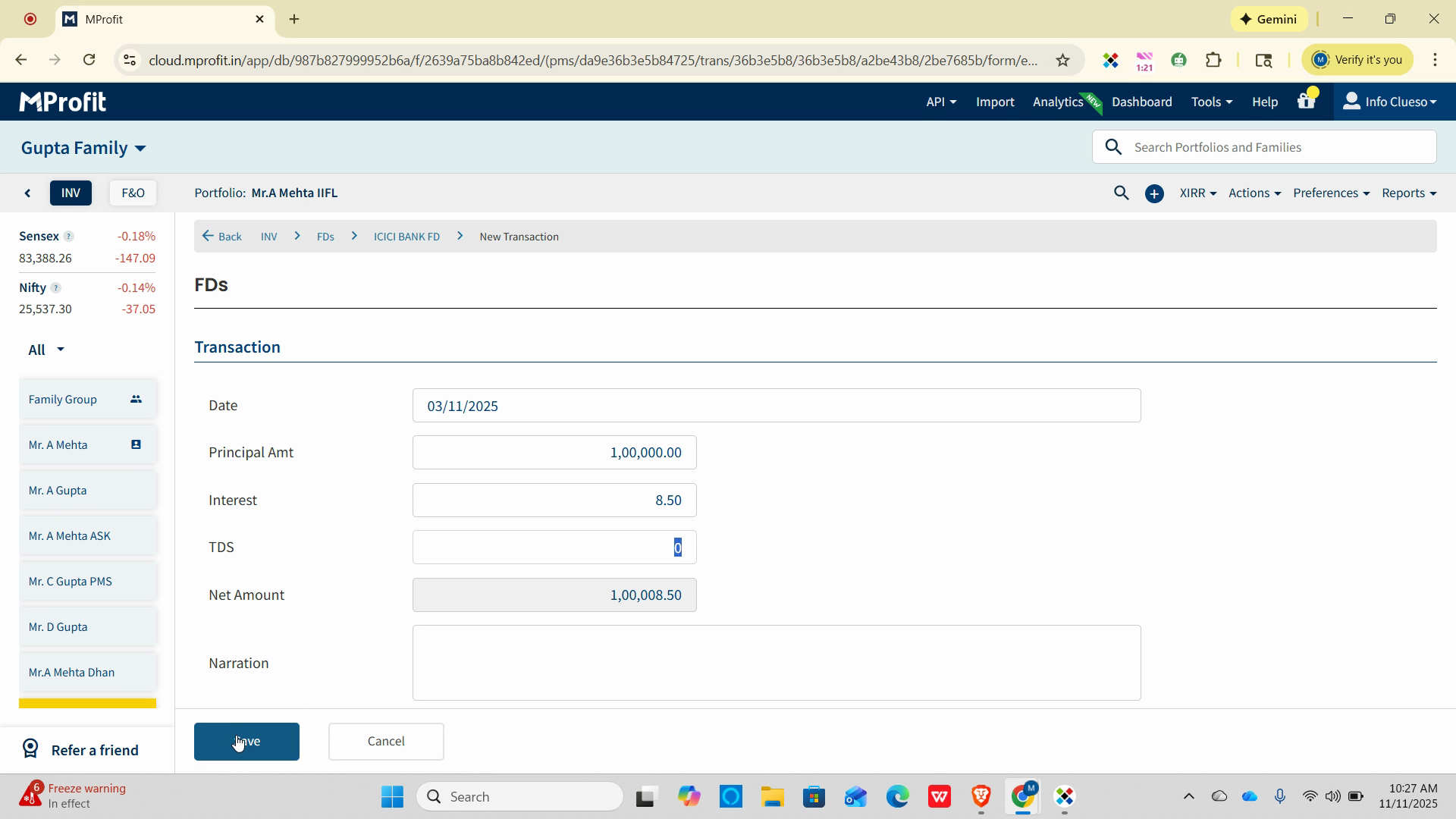Click the search magnifier icon in portfolio toolbar
This screenshot has width=1456, height=819.
coord(1121,193)
